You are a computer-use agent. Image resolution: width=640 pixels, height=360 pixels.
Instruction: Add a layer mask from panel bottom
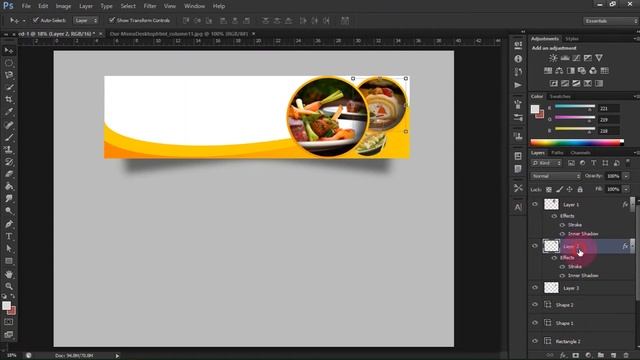click(576, 356)
